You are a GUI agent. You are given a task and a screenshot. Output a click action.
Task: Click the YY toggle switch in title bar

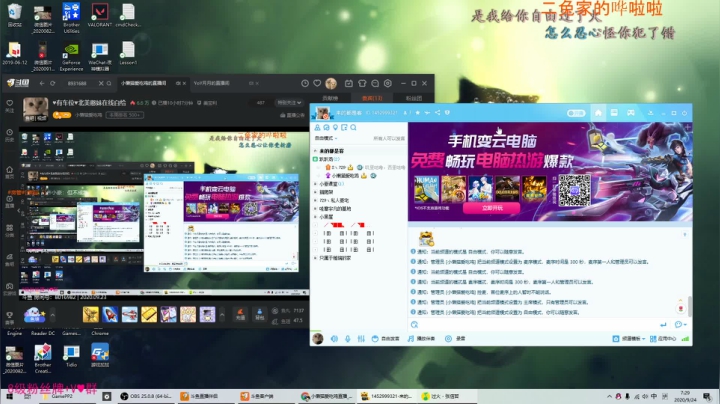[x=576, y=113]
